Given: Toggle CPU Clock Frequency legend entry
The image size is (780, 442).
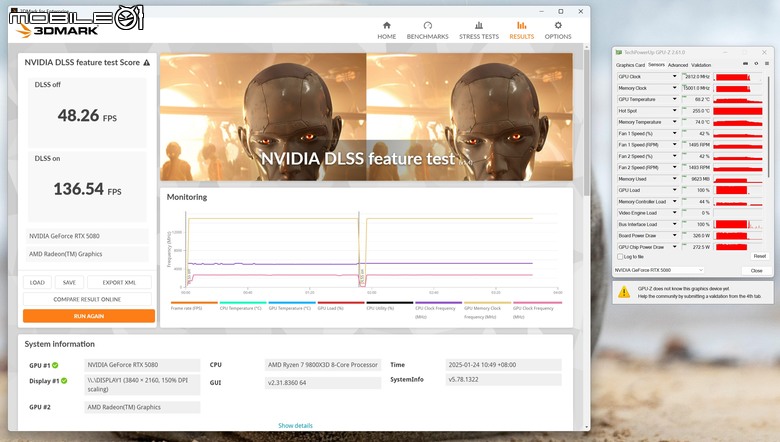Looking at the screenshot, I should [438, 309].
